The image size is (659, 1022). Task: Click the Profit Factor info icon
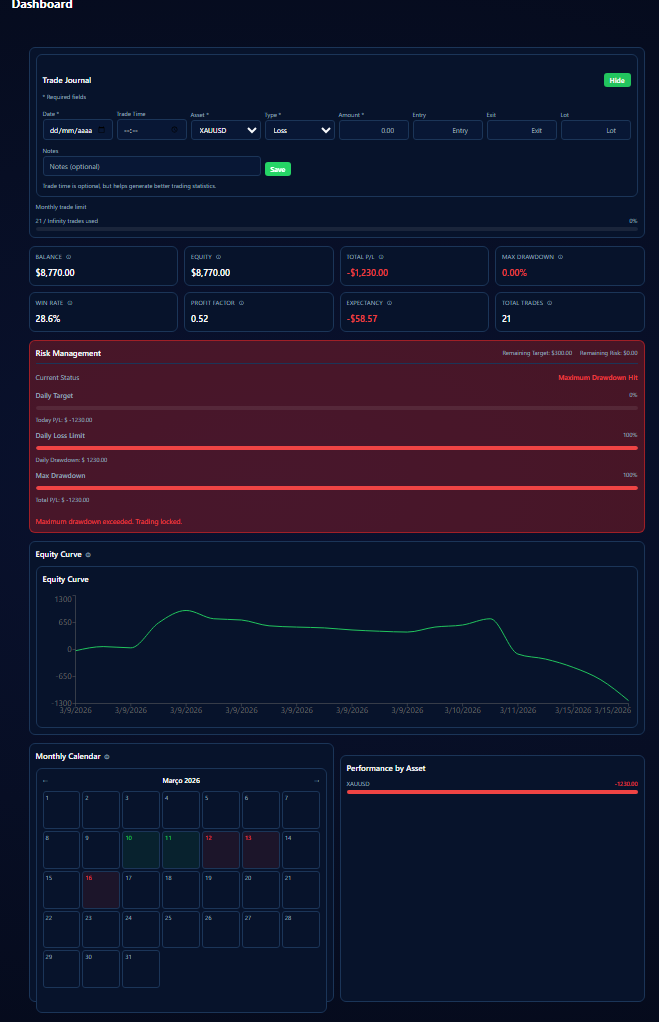click(241, 302)
